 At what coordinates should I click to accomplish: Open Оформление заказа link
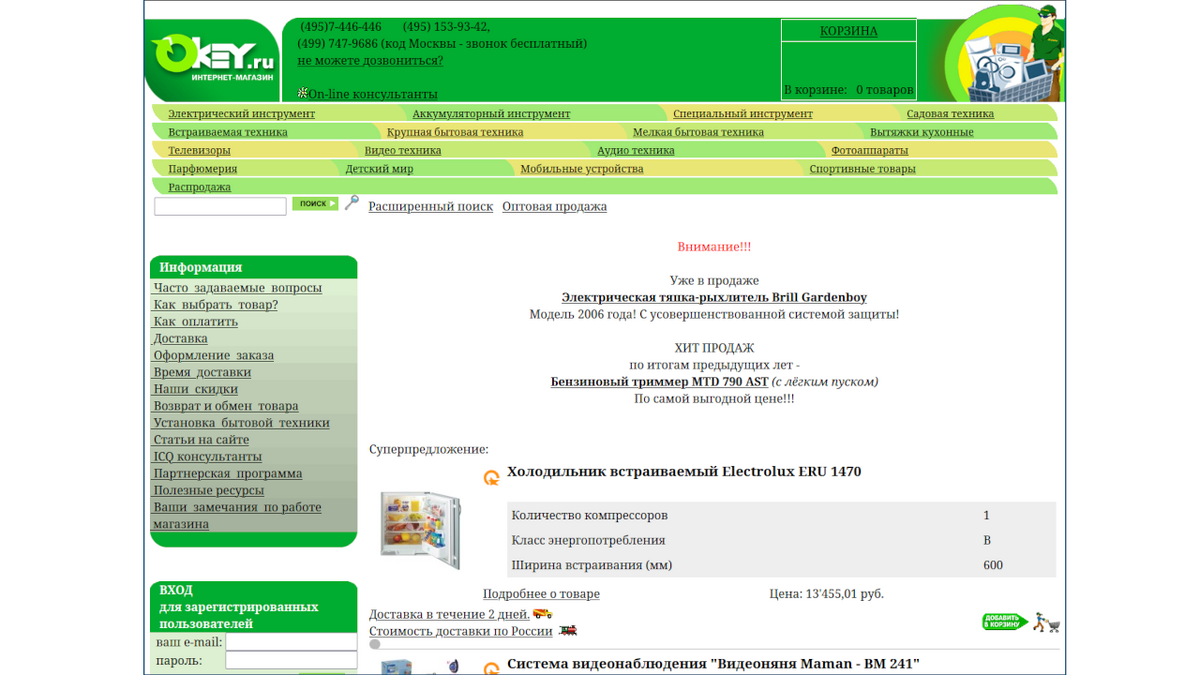coord(213,356)
